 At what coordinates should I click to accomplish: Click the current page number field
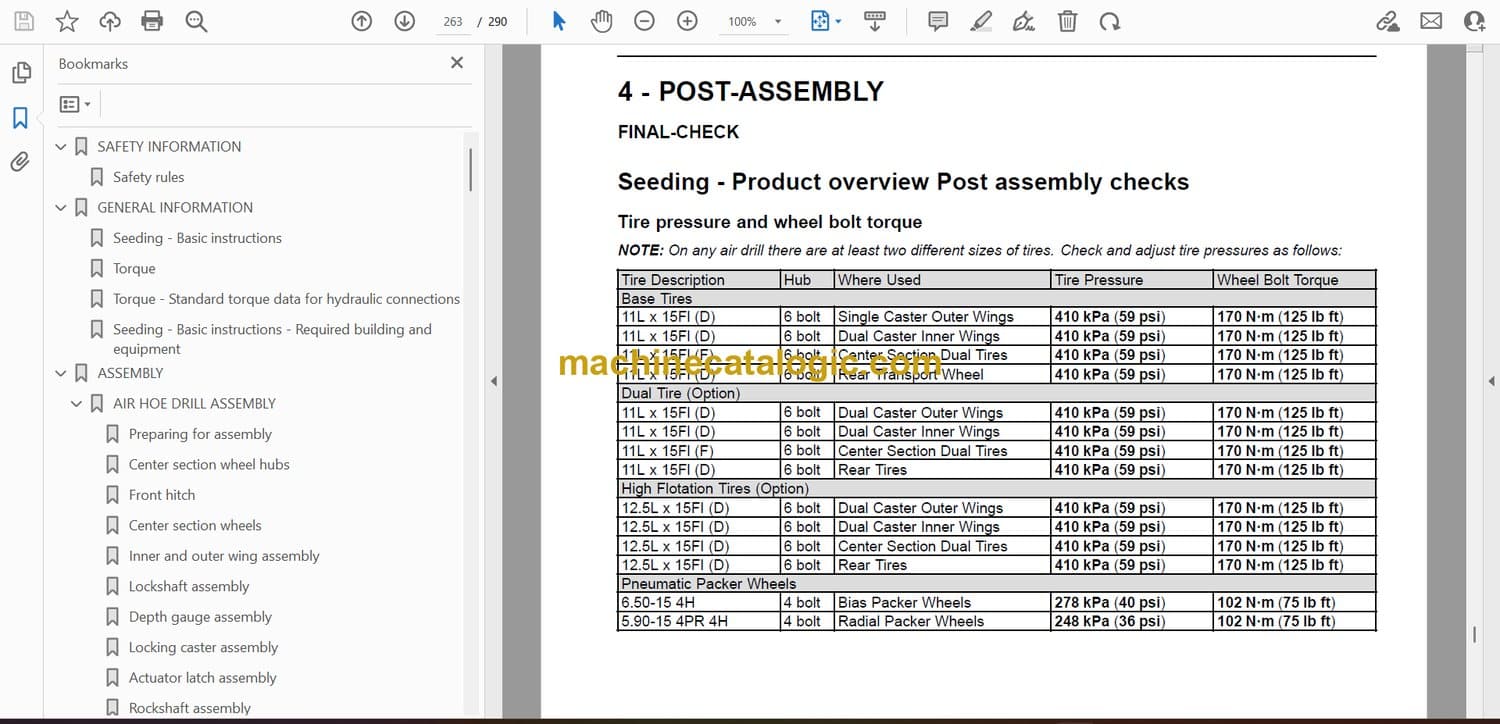click(453, 21)
